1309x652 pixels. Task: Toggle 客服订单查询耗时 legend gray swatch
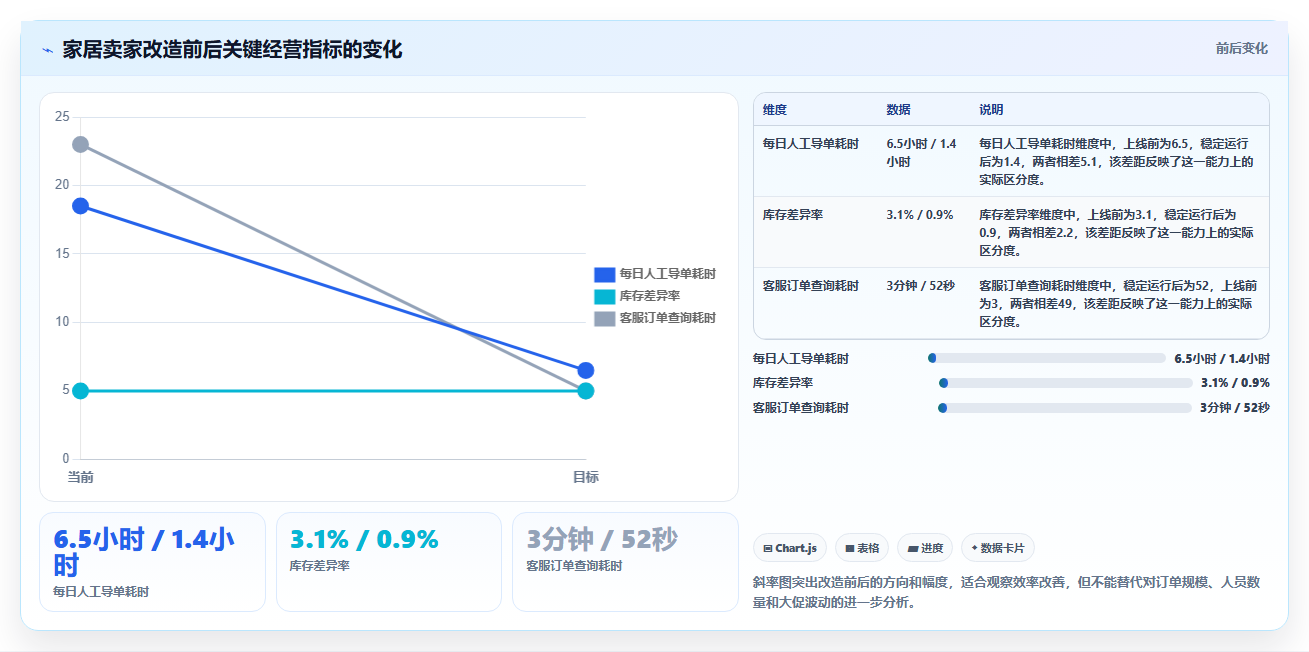tap(605, 318)
